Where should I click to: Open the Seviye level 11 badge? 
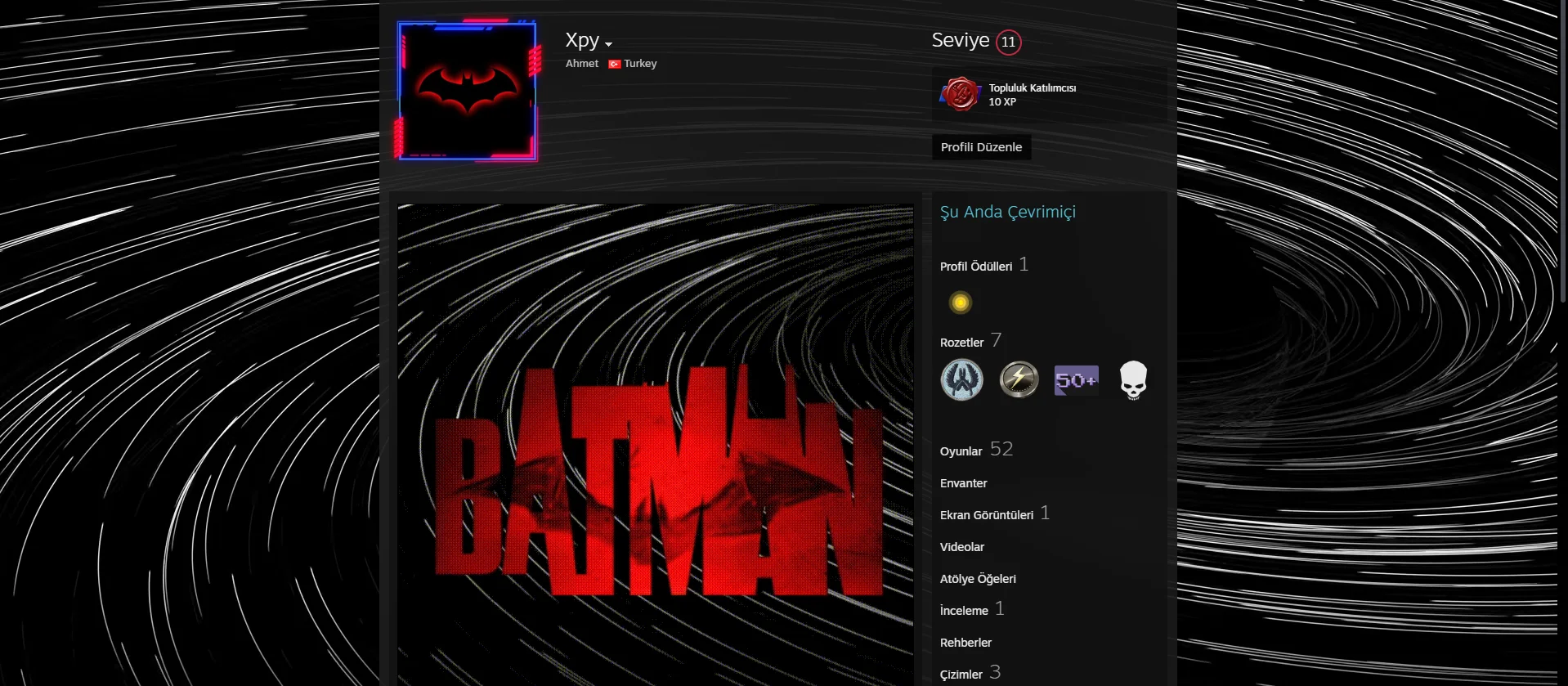1009,43
